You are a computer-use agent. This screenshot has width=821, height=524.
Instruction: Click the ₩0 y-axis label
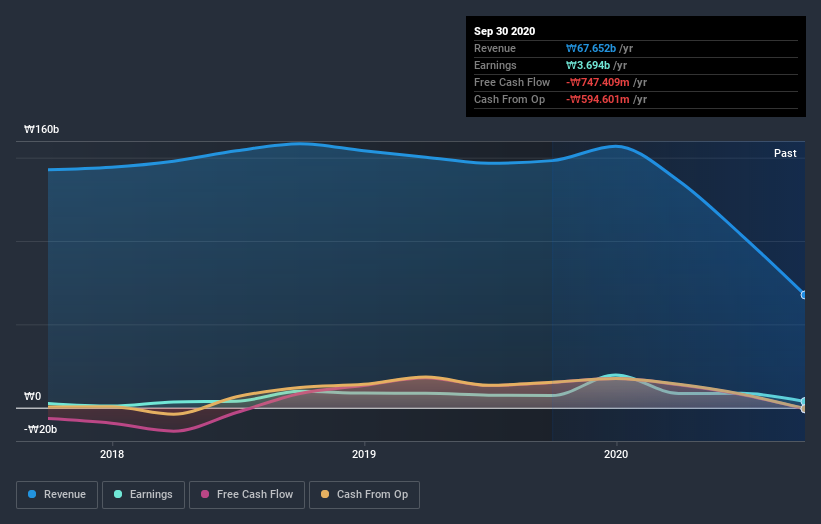click(32, 396)
